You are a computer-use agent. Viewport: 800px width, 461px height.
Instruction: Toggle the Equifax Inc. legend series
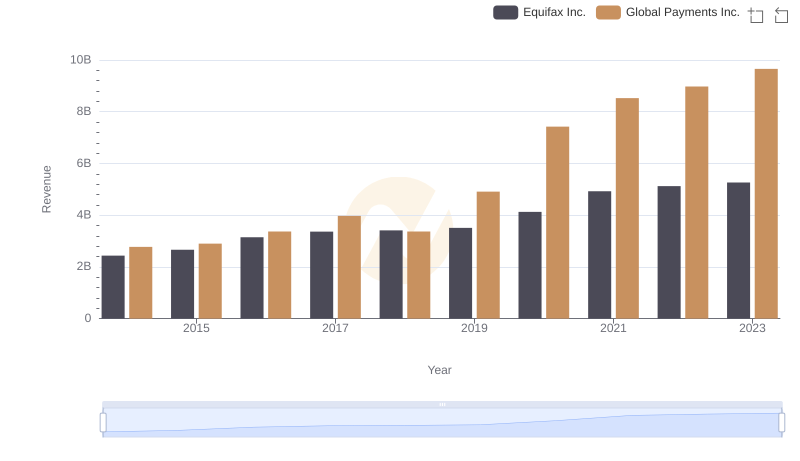(x=539, y=12)
